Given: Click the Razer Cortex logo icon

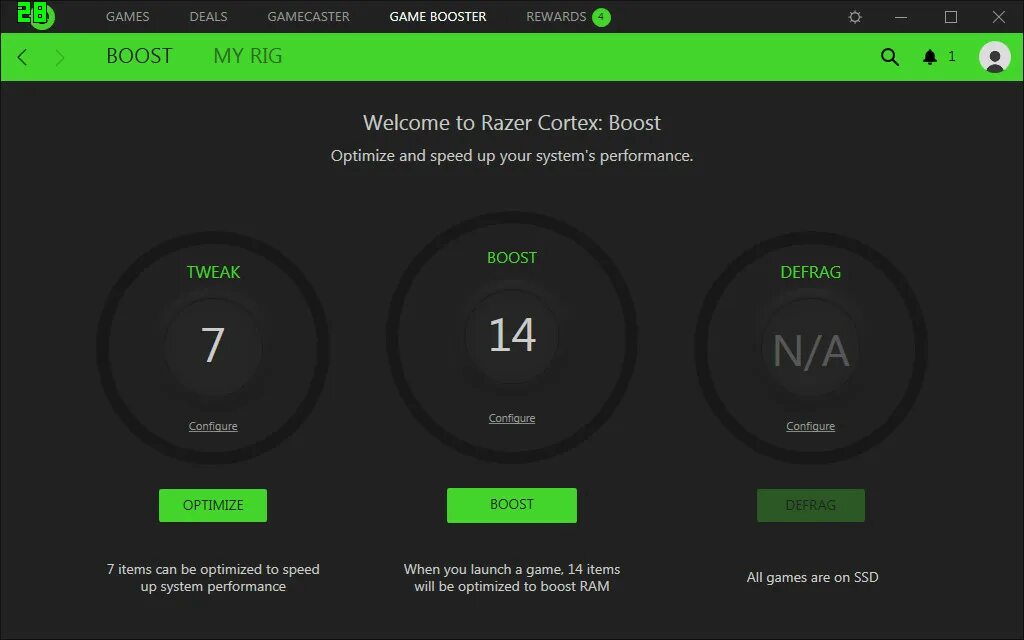Looking at the screenshot, I should pyautogui.click(x=35, y=16).
